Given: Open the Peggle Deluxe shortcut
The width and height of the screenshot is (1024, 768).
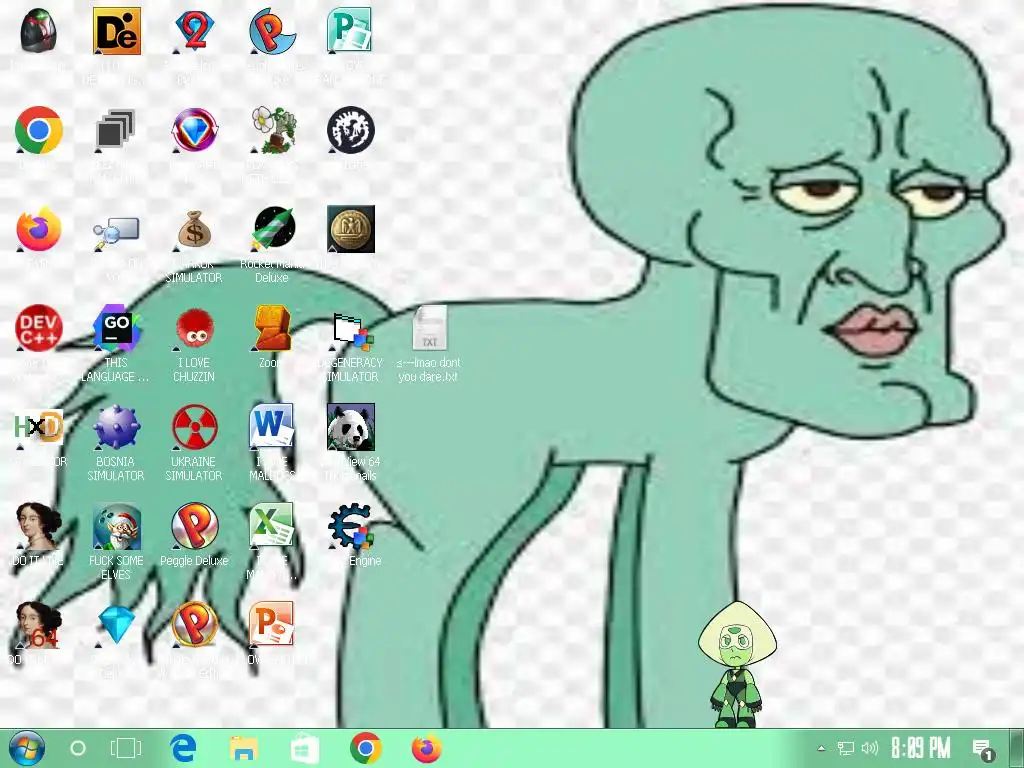Looking at the screenshot, I should pos(194,527).
